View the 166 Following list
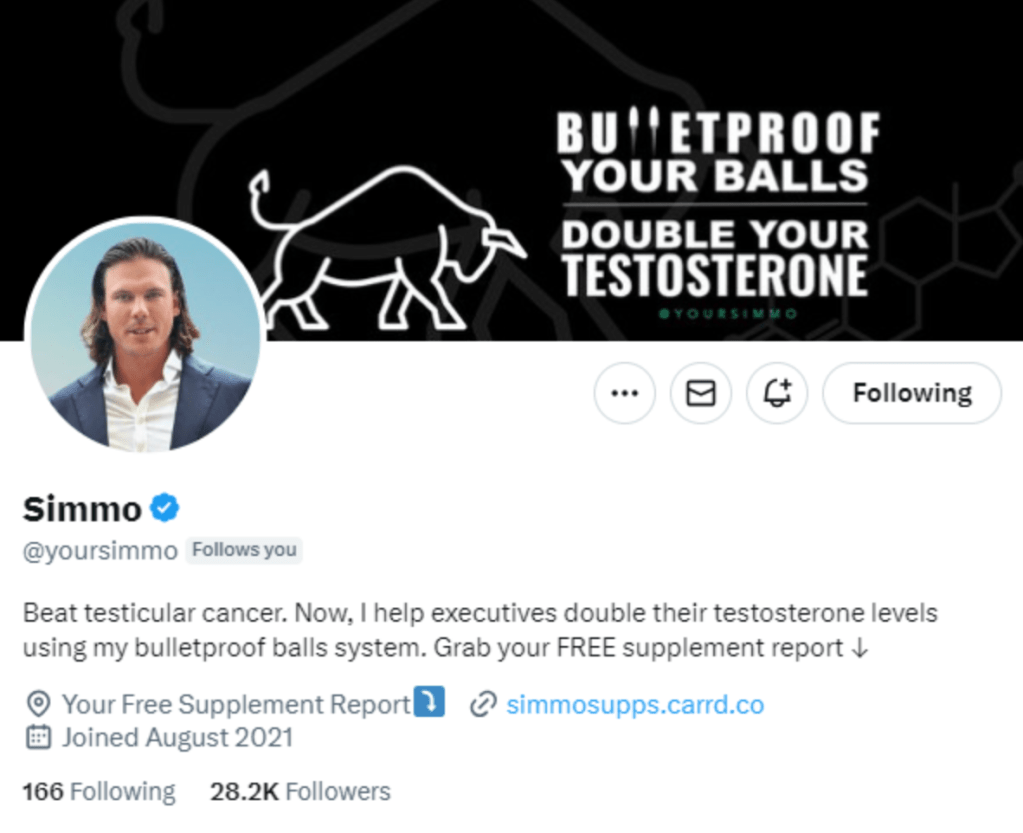 pyautogui.click(x=98, y=792)
